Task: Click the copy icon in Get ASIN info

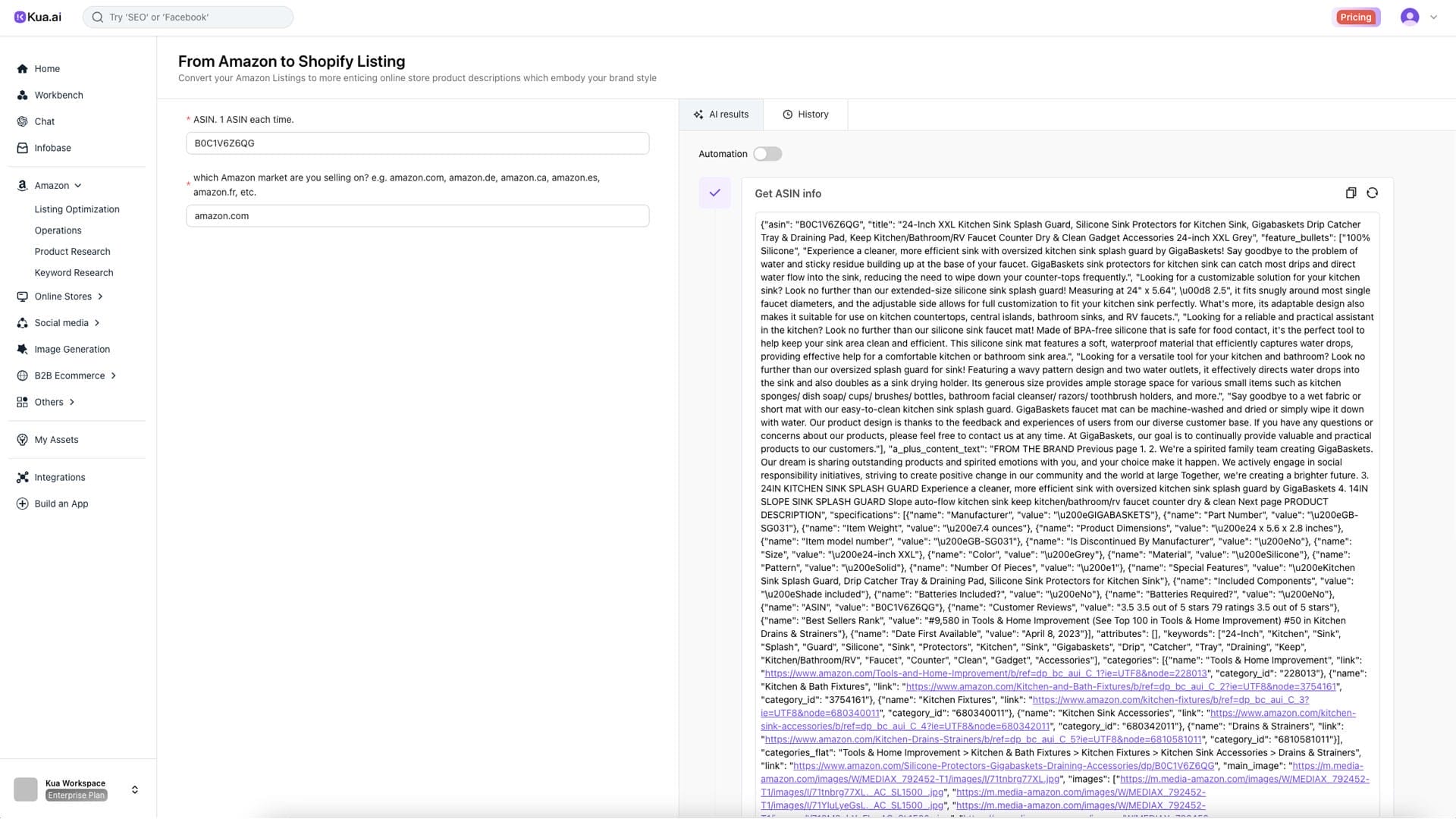Action: (x=1351, y=193)
